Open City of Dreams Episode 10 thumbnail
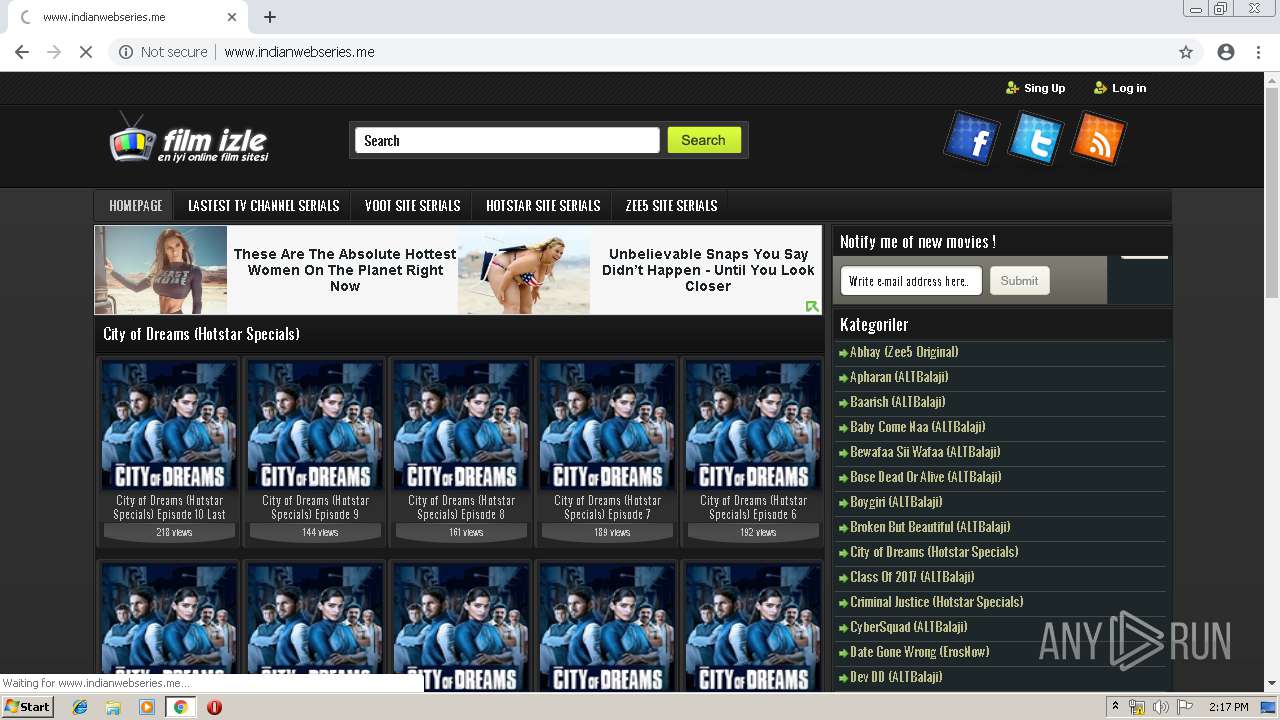Screen dimensions: 1280x720 coord(170,424)
